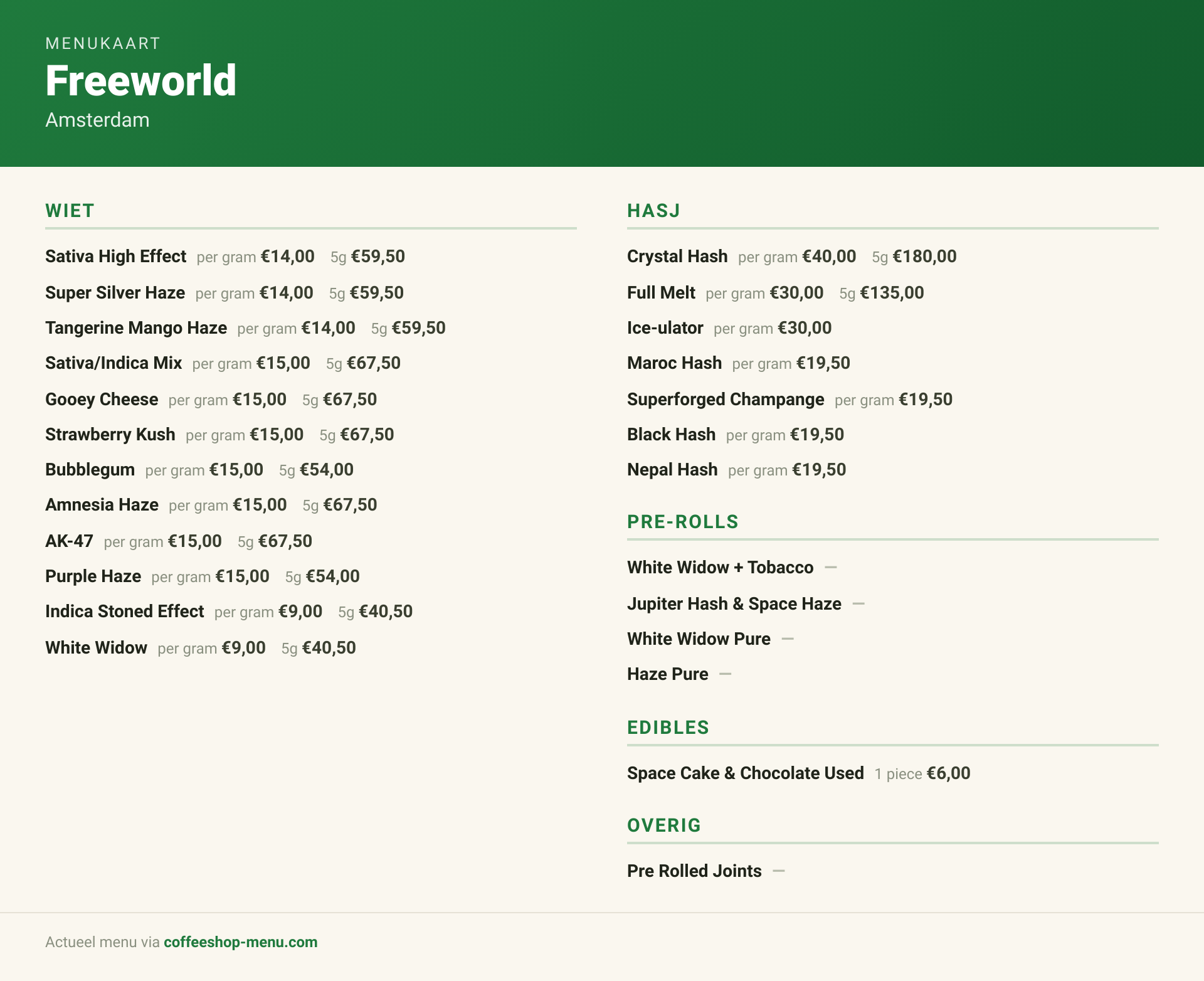Select the Crystal Hash item

click(x=677, y=257)
